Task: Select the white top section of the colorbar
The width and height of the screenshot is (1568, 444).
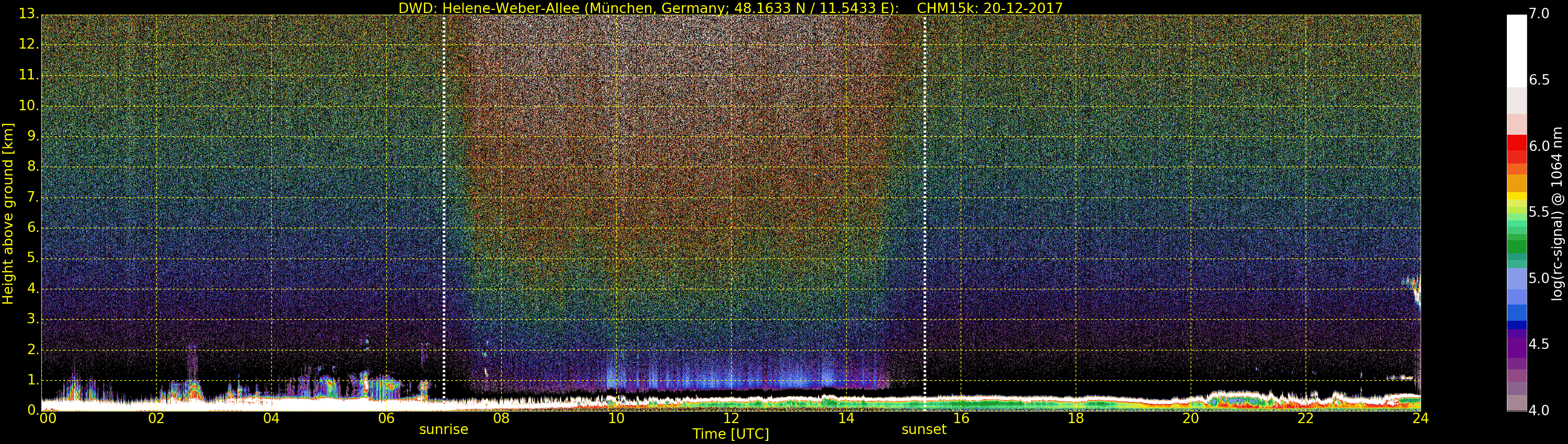Action: [1516, 49]
